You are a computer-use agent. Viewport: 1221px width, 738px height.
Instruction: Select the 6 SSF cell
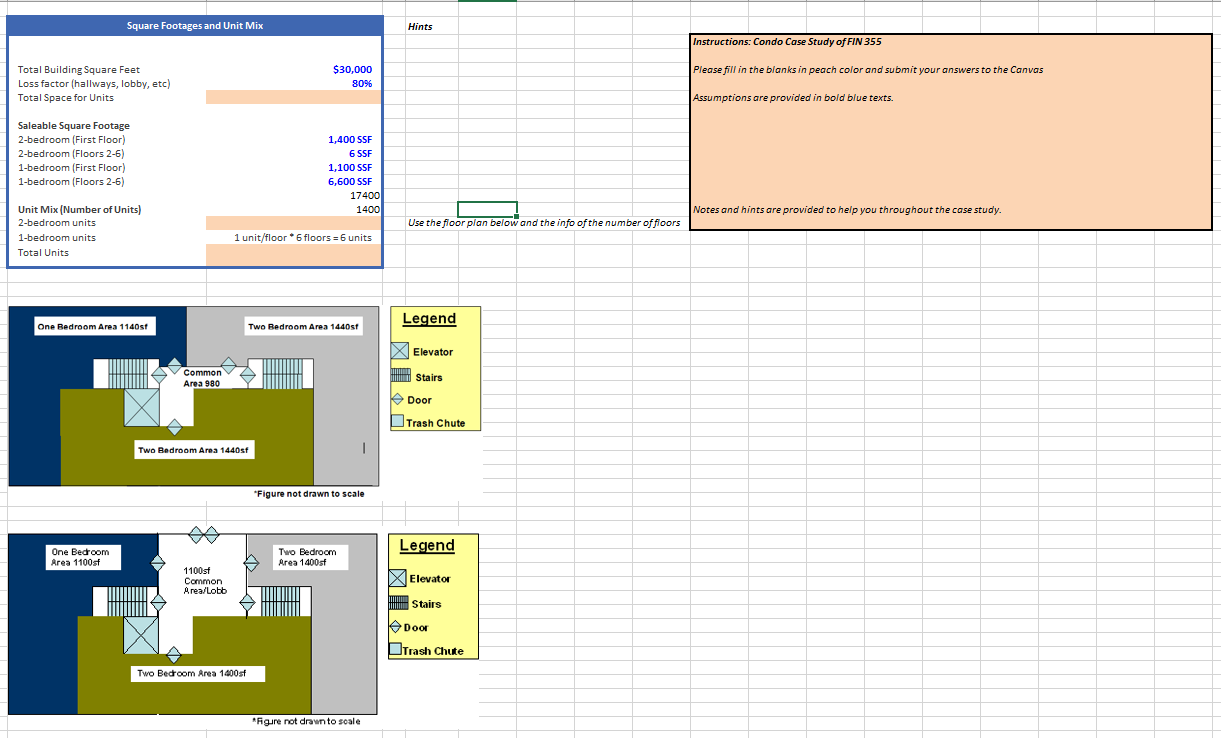pos(293,153)
